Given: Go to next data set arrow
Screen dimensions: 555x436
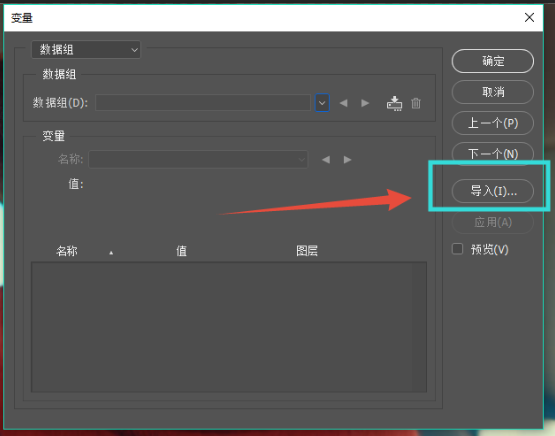Looking at the screenshot, I should 365,103.
